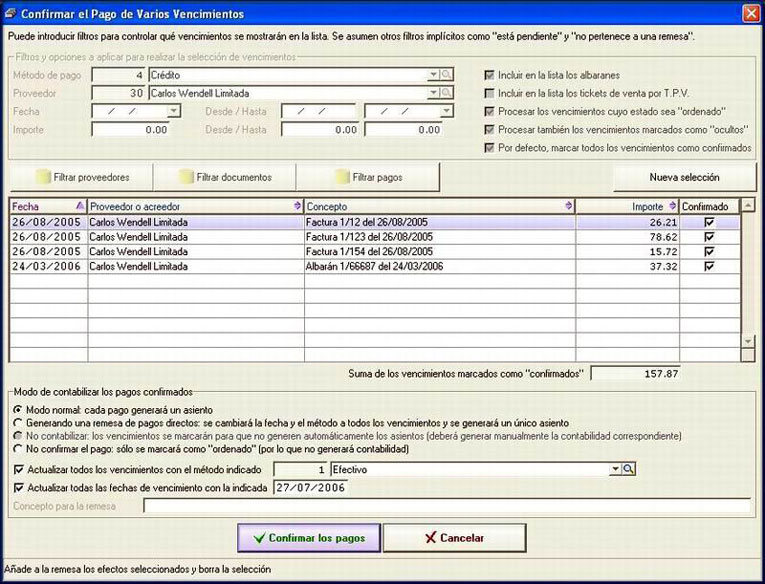
Task: Open the Efectivo payment method dropdown
Action: [615, 469]
